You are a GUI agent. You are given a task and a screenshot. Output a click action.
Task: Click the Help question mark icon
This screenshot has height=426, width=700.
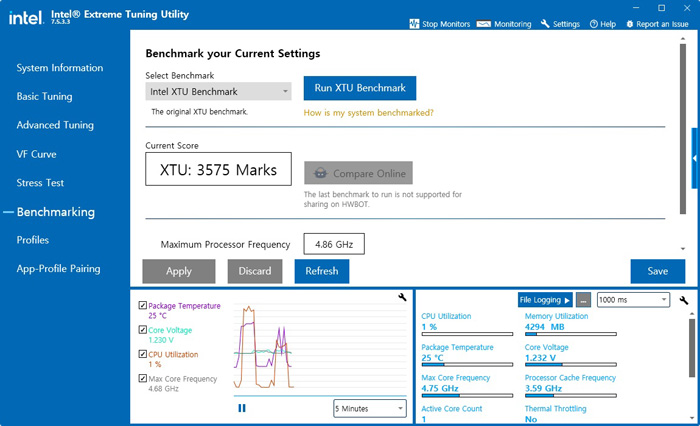pos(594,24)
